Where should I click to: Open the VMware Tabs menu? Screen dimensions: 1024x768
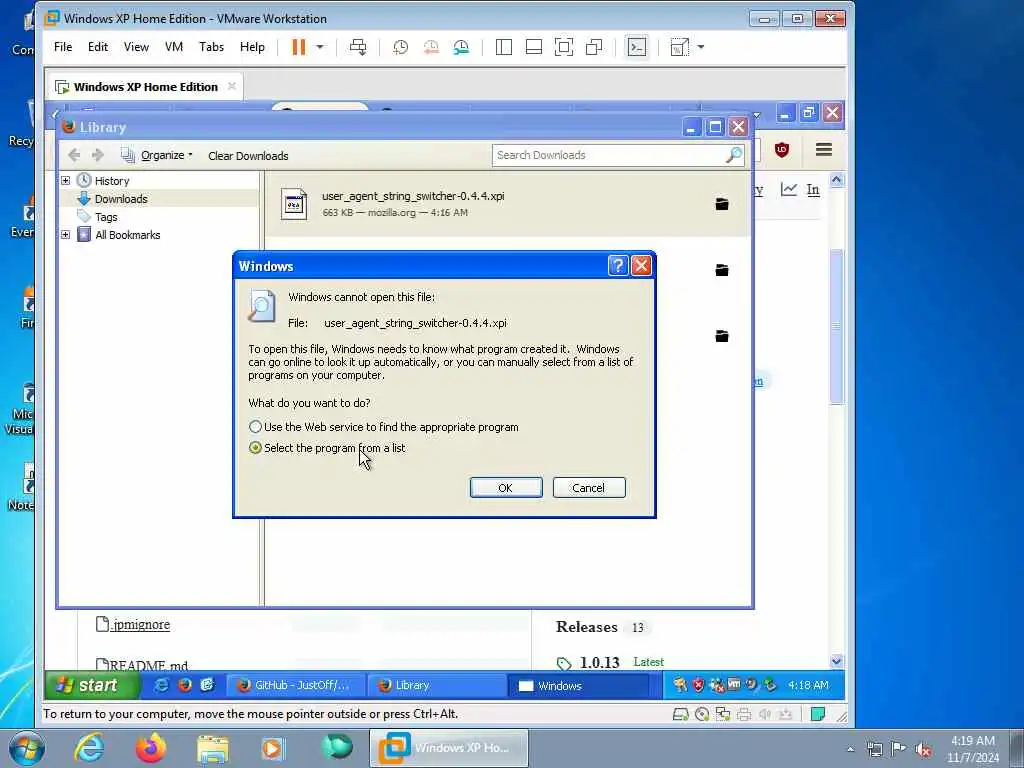tap(212, 47)
